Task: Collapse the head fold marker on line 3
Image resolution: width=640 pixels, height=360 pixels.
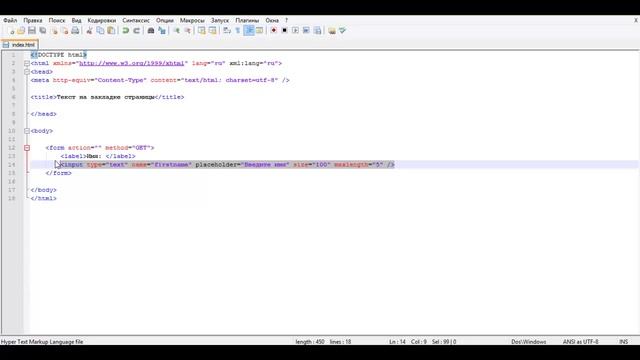Action: pos(27,72)
